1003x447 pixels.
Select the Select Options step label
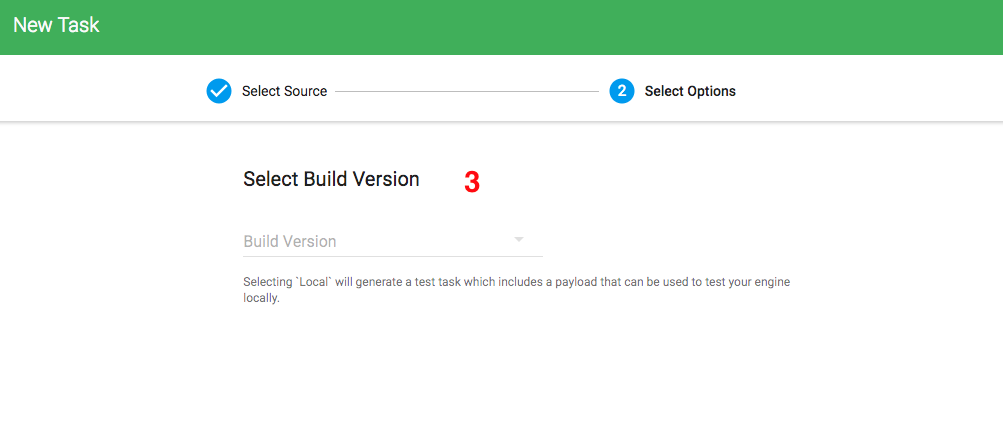click(690, 91)
